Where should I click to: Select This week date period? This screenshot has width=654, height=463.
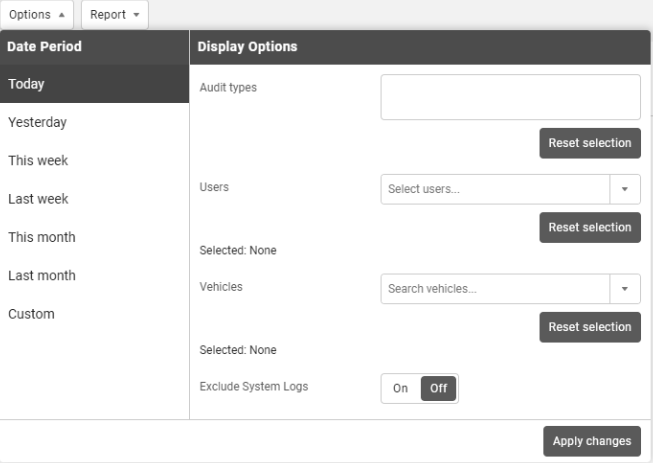click(94, 160)
